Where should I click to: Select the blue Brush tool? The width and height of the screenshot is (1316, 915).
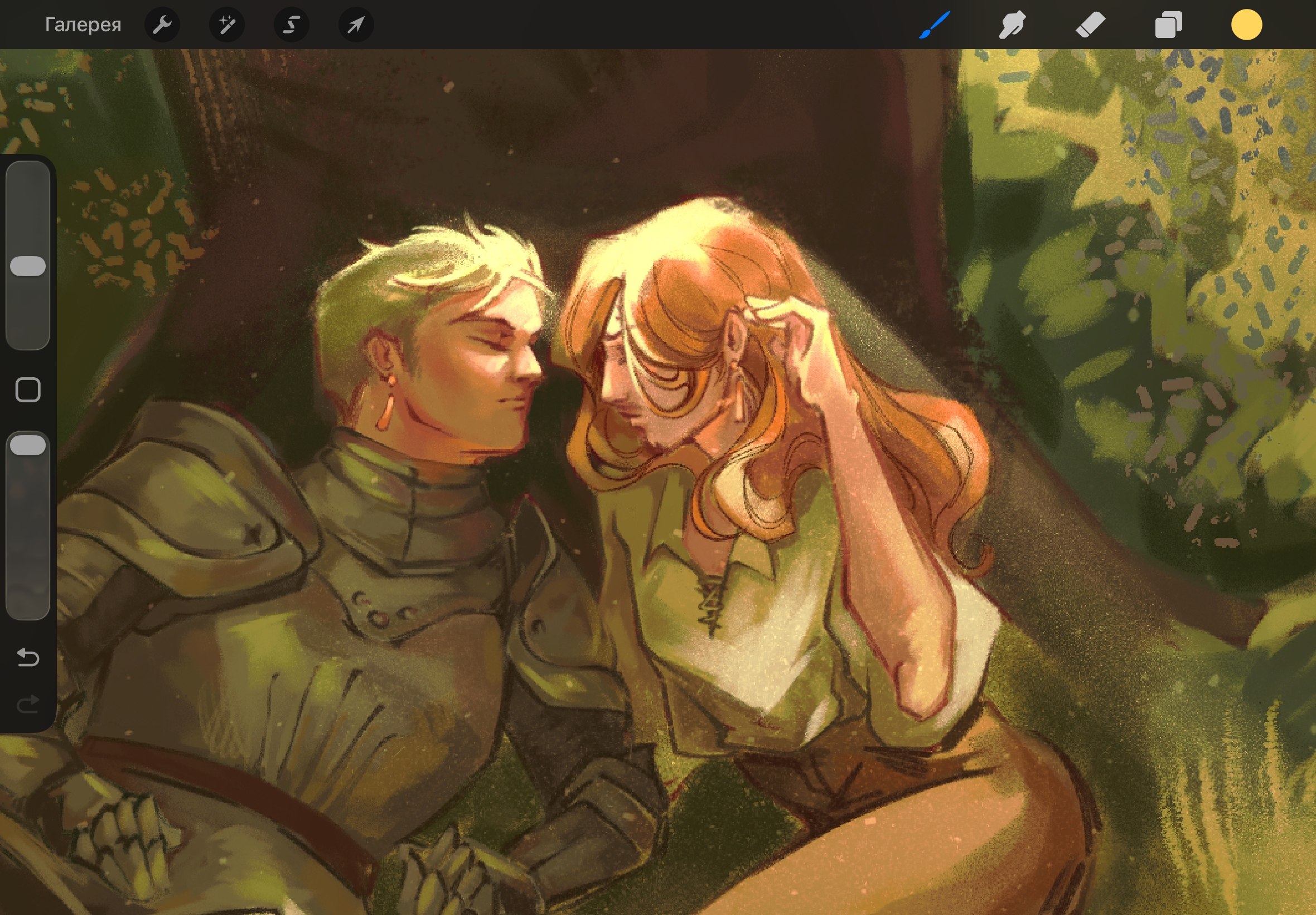point(935,25)
